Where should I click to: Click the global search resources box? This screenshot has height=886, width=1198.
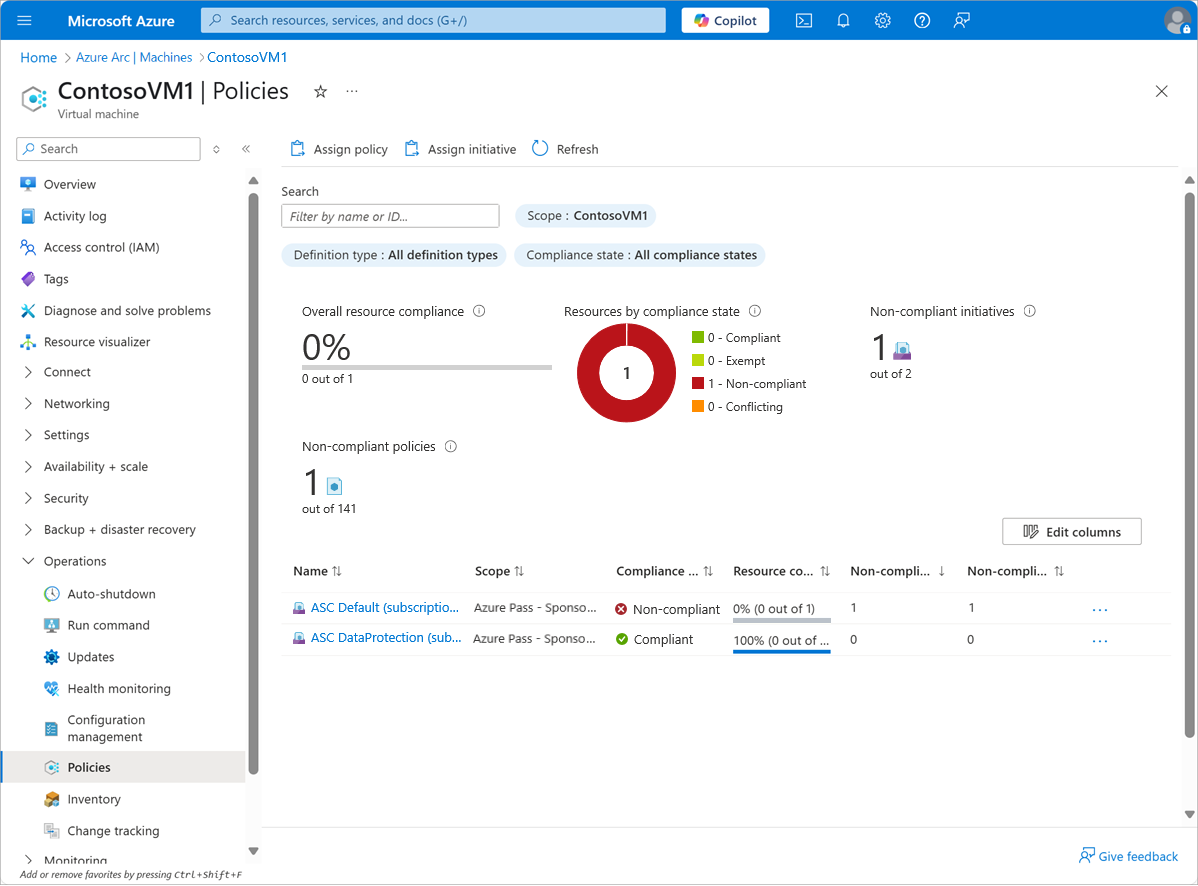(433, 21)
